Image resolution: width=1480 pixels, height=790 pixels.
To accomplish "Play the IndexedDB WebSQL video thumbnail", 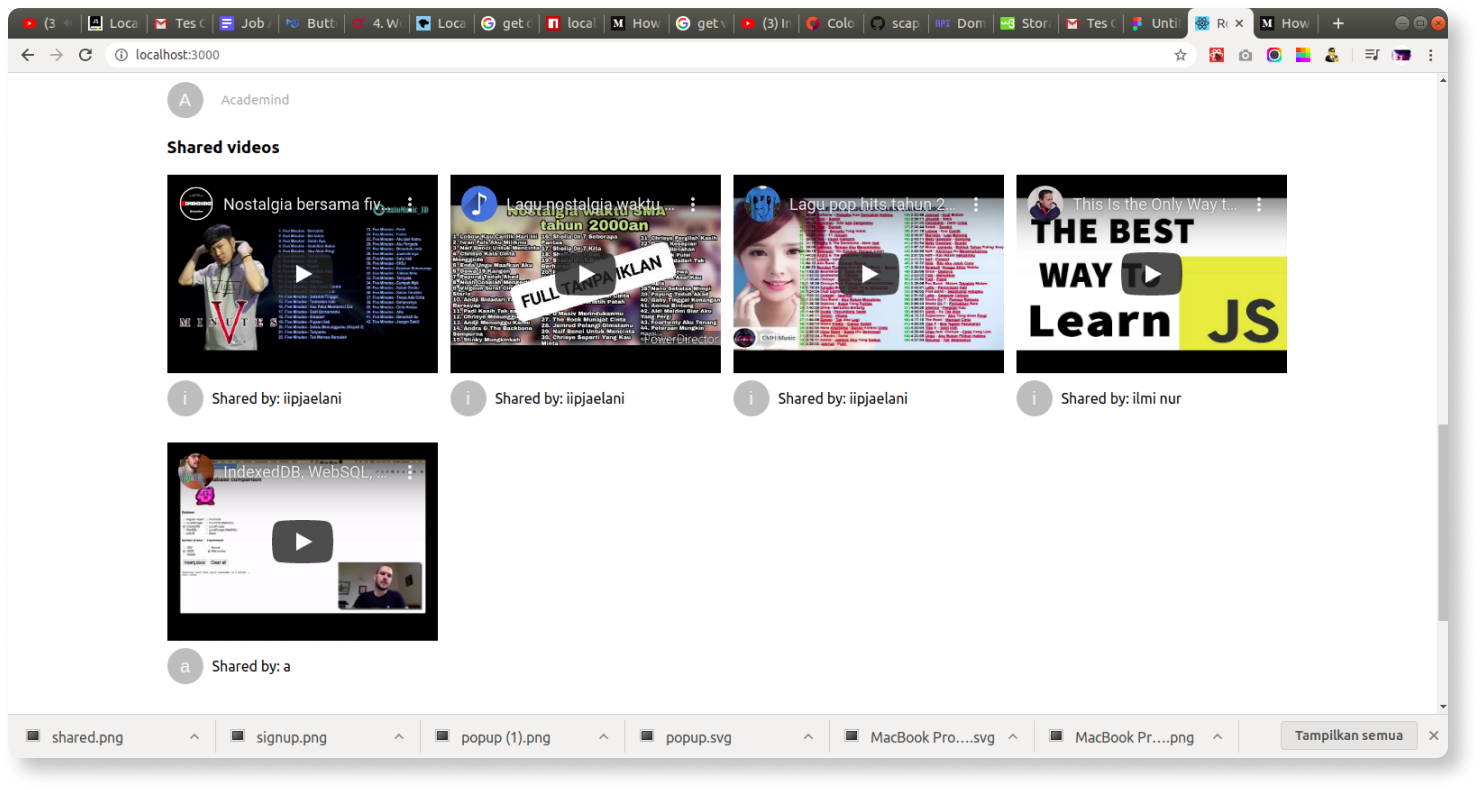I will click(302, 541).
